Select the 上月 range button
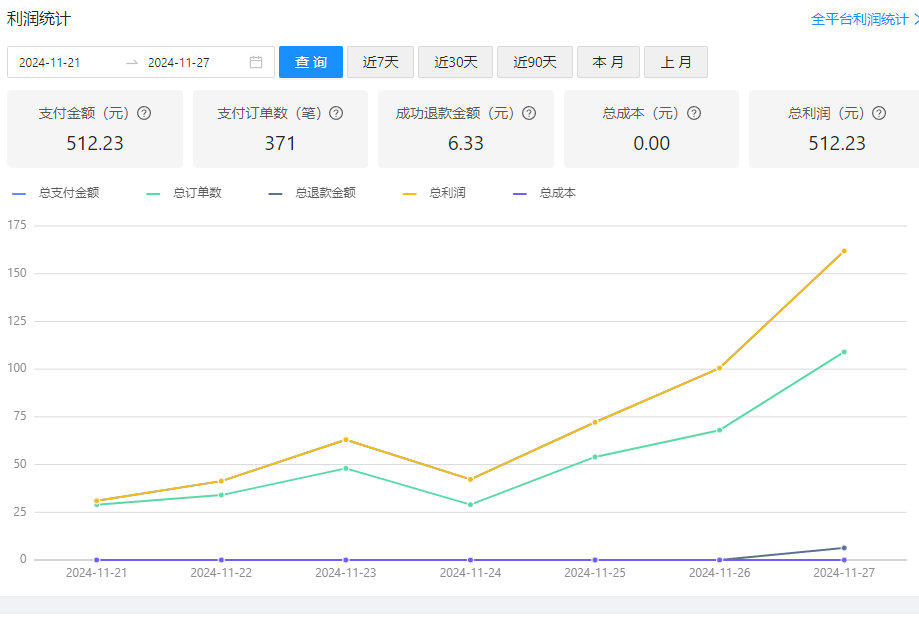 [x=676, y=61]
